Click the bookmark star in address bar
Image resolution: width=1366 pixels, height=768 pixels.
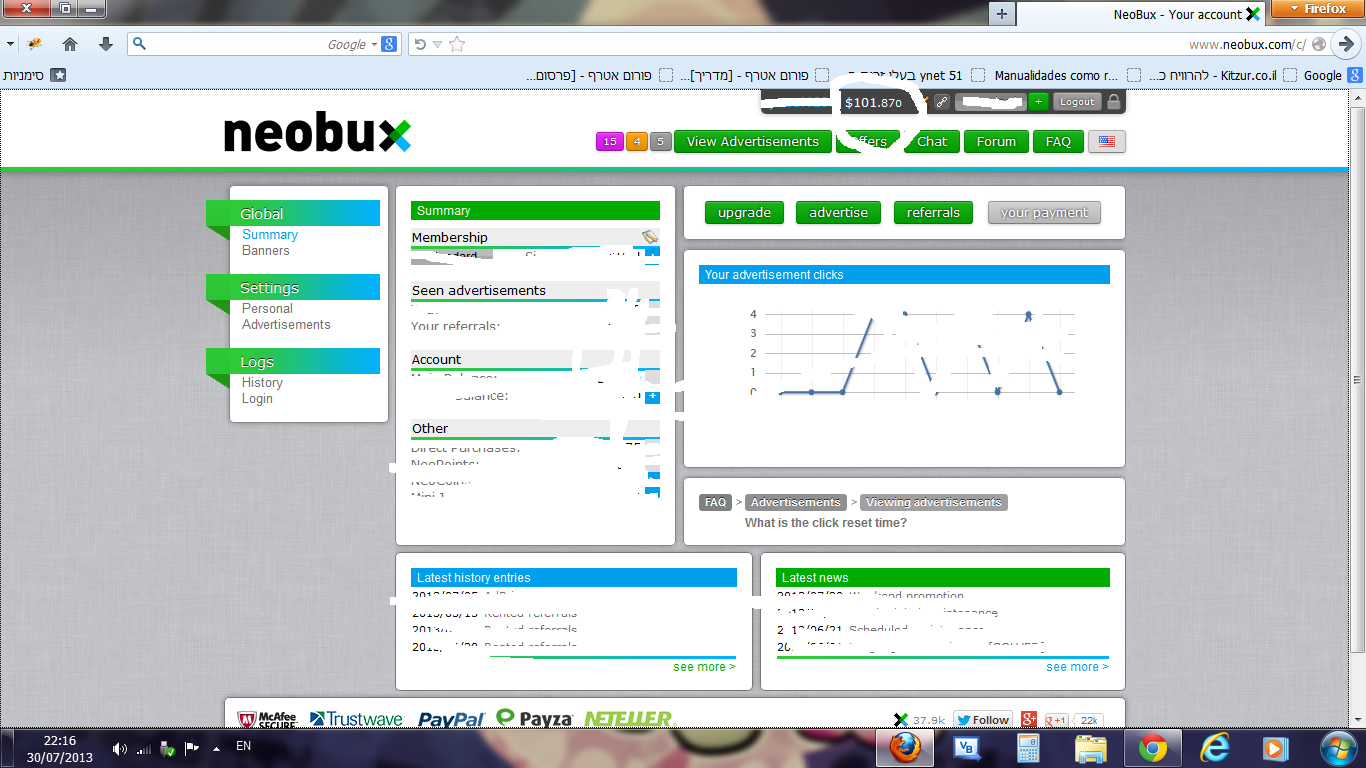click(x=457, y=44)
